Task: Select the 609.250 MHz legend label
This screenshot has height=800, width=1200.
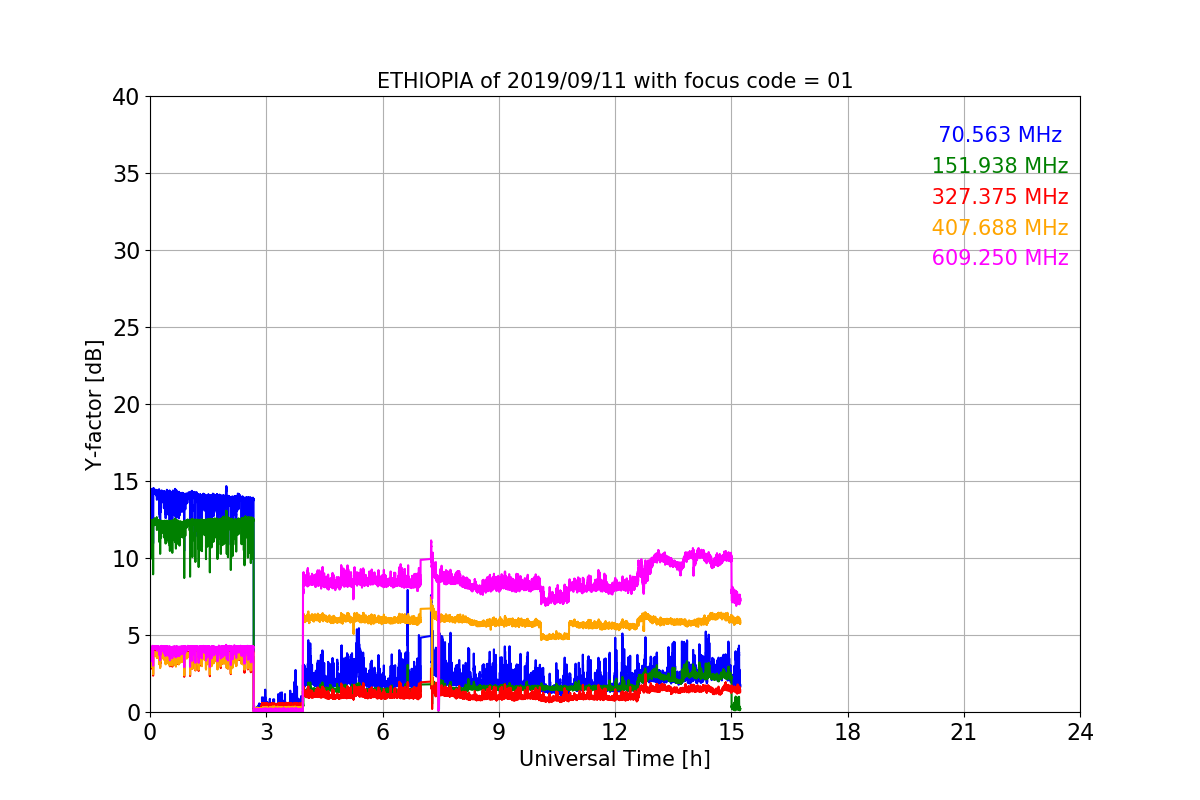Action: tap(1000, 258)
